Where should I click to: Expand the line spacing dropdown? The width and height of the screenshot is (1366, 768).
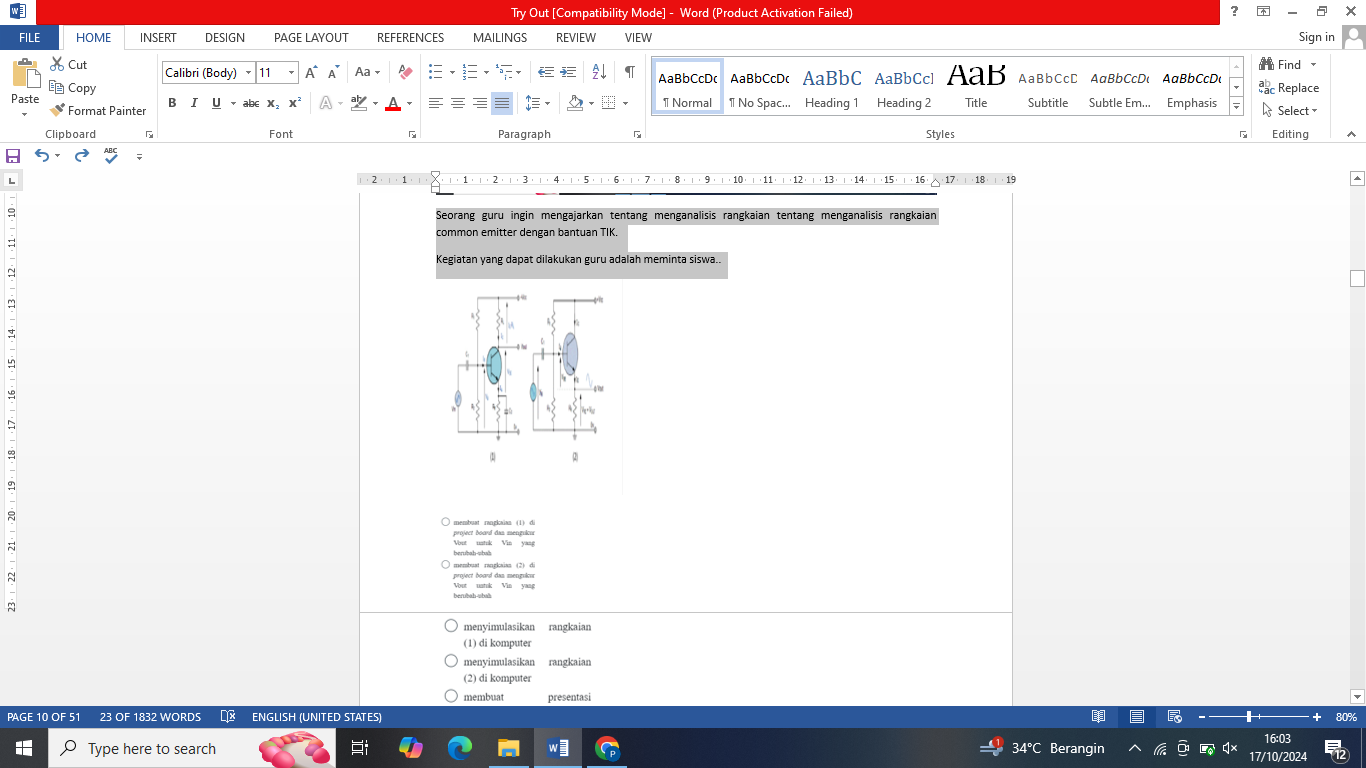tap(538, 103)
